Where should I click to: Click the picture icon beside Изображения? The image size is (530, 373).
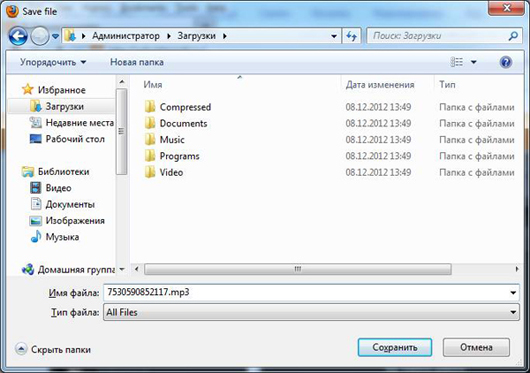[x=35, y=221]
